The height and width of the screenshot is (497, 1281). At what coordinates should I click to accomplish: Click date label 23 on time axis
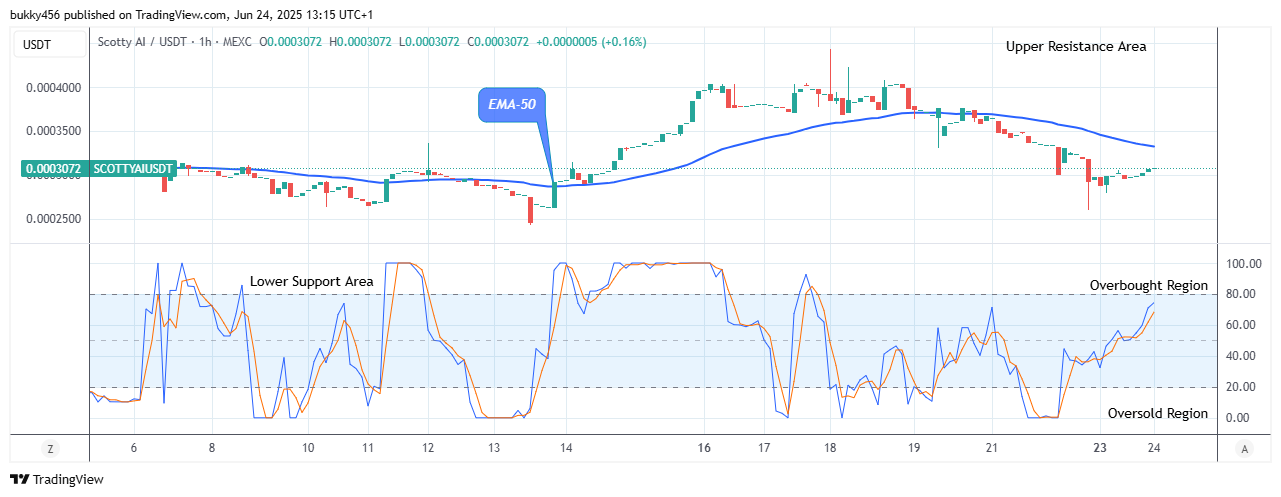click(1098, 448)
